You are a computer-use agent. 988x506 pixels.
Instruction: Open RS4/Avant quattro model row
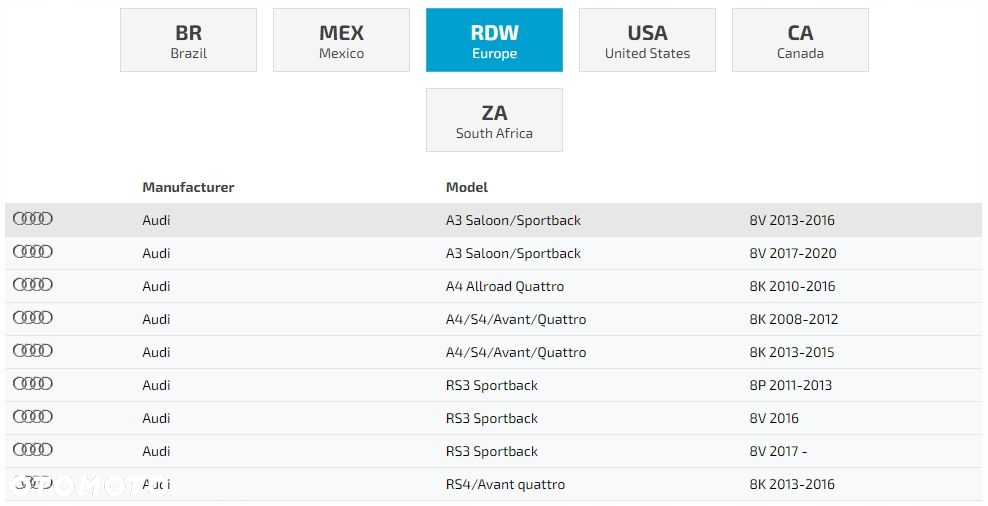point(493,484)
